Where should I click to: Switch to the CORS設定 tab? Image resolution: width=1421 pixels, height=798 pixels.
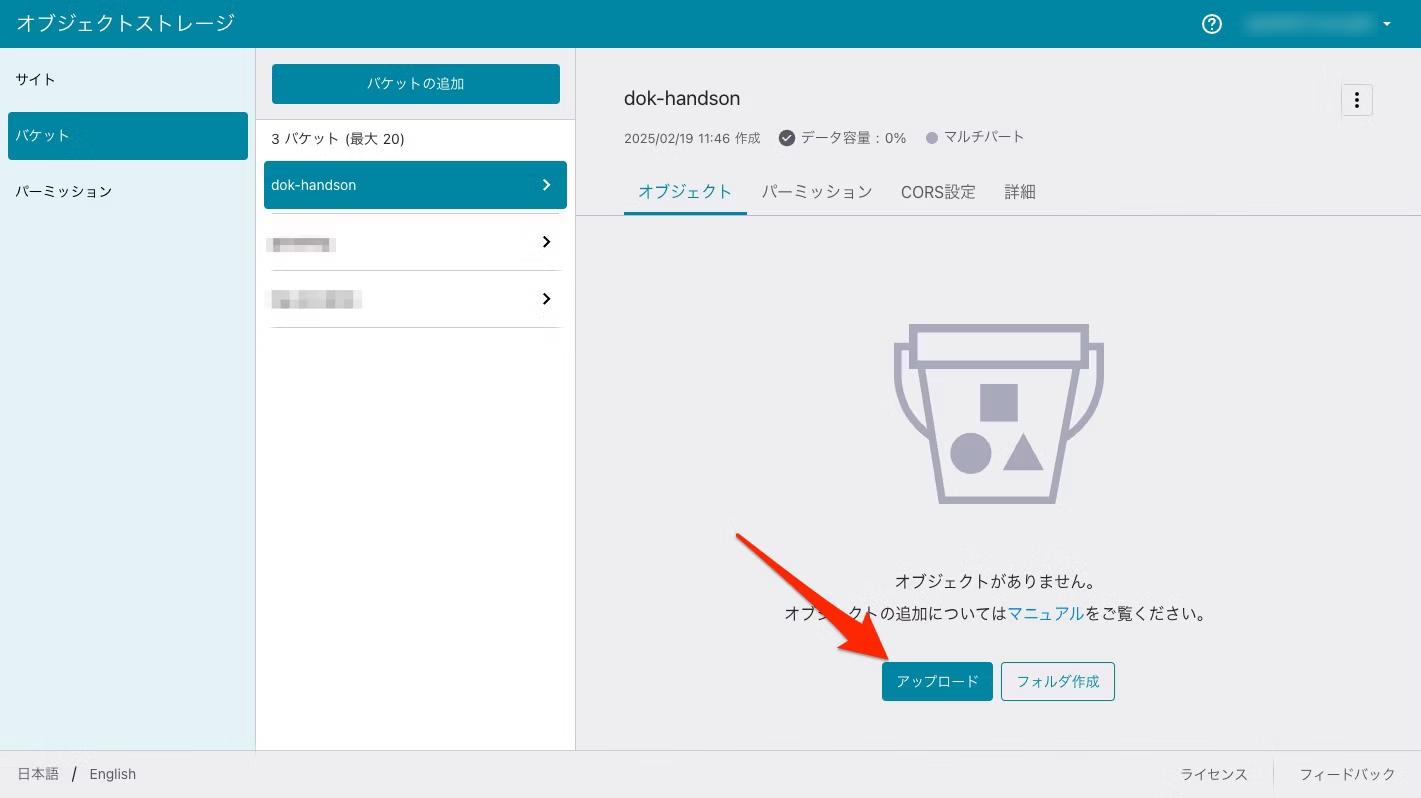tap(937, 192)
